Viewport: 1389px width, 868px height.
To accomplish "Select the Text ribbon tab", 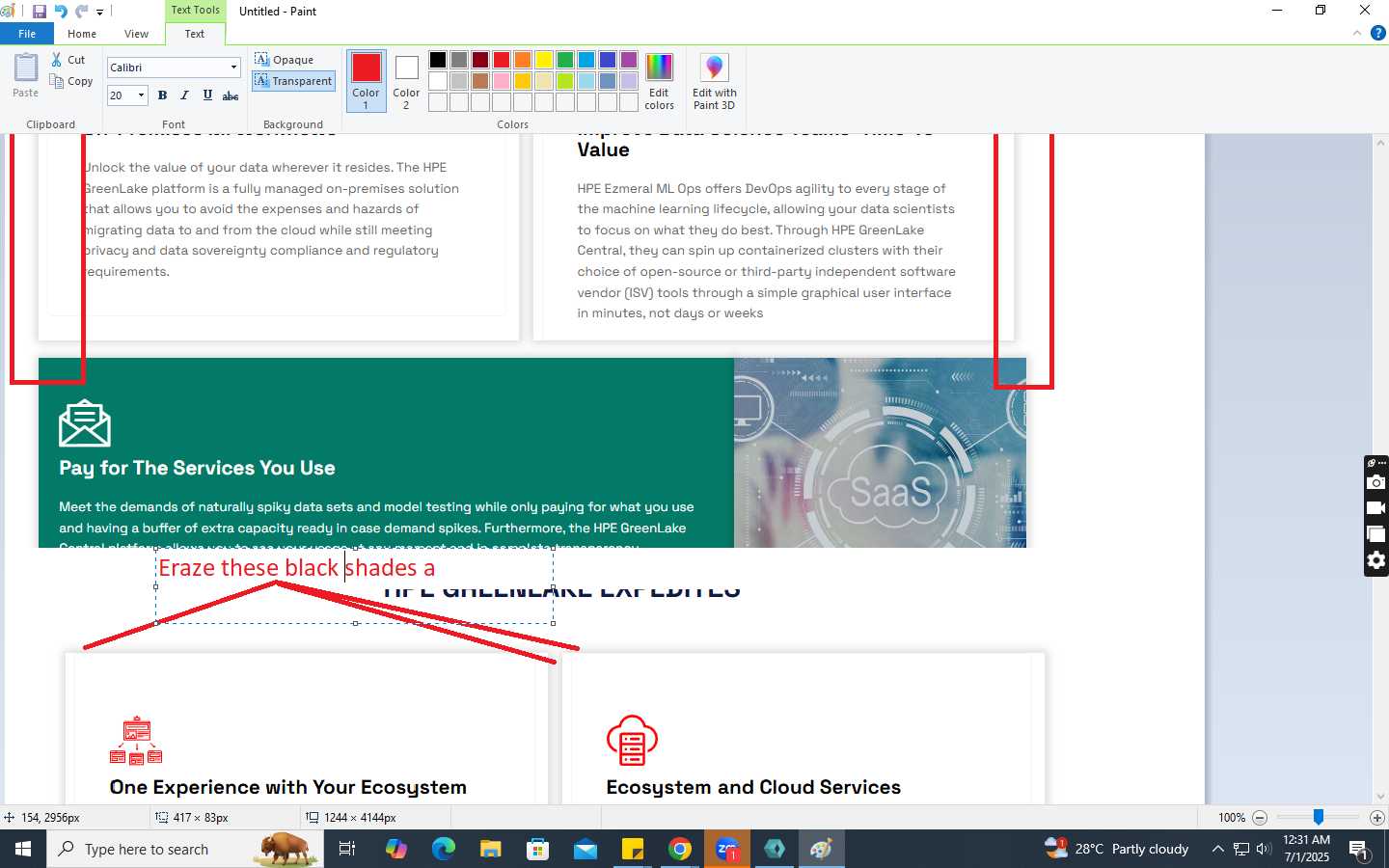I will (x=195, y=34).
